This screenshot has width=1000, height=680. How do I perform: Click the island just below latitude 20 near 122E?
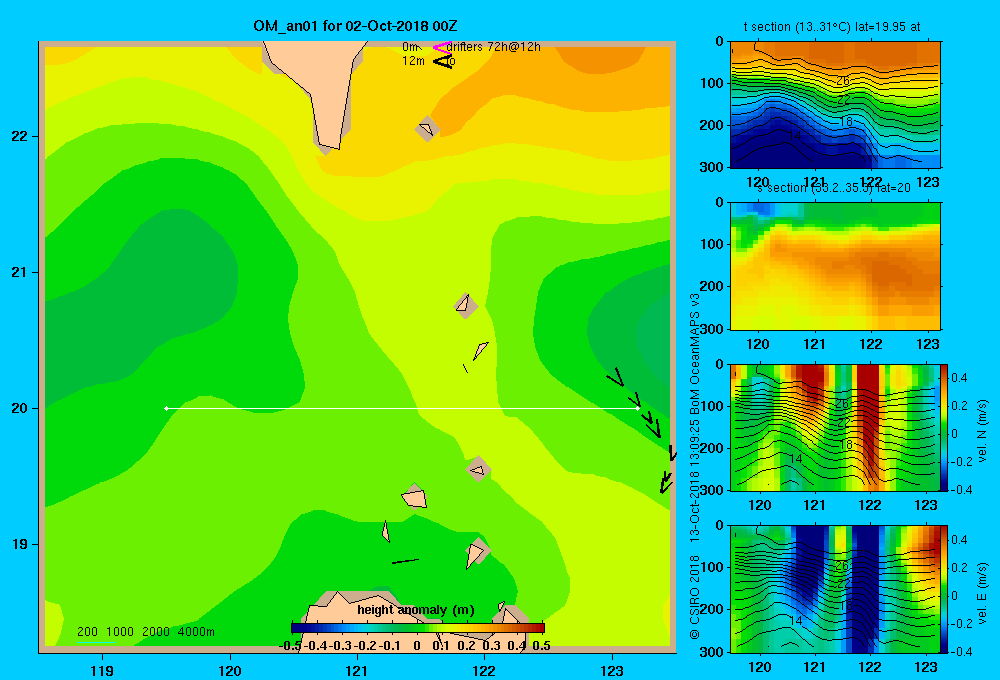point(478,469)
